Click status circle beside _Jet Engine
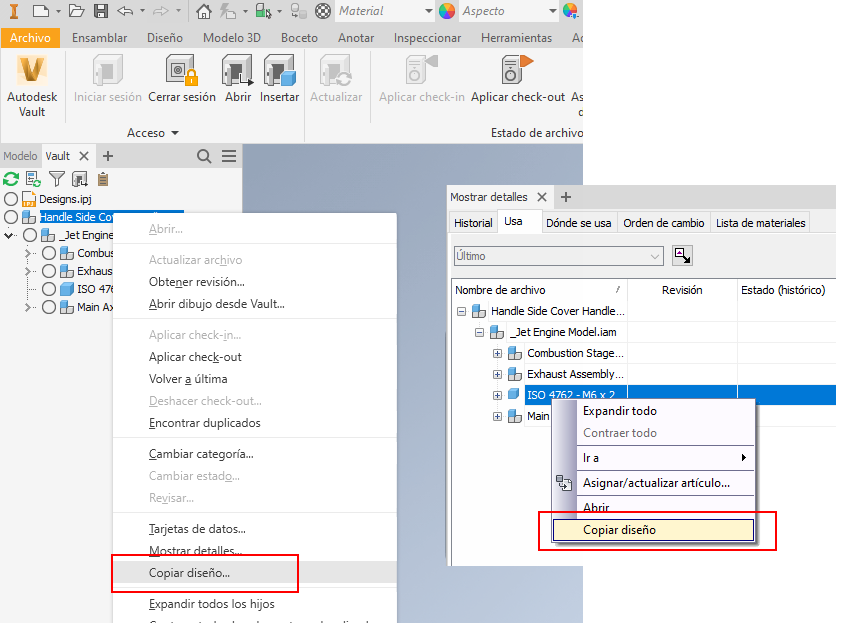This screenshot has height=623, width=866. tap(30, 235)
